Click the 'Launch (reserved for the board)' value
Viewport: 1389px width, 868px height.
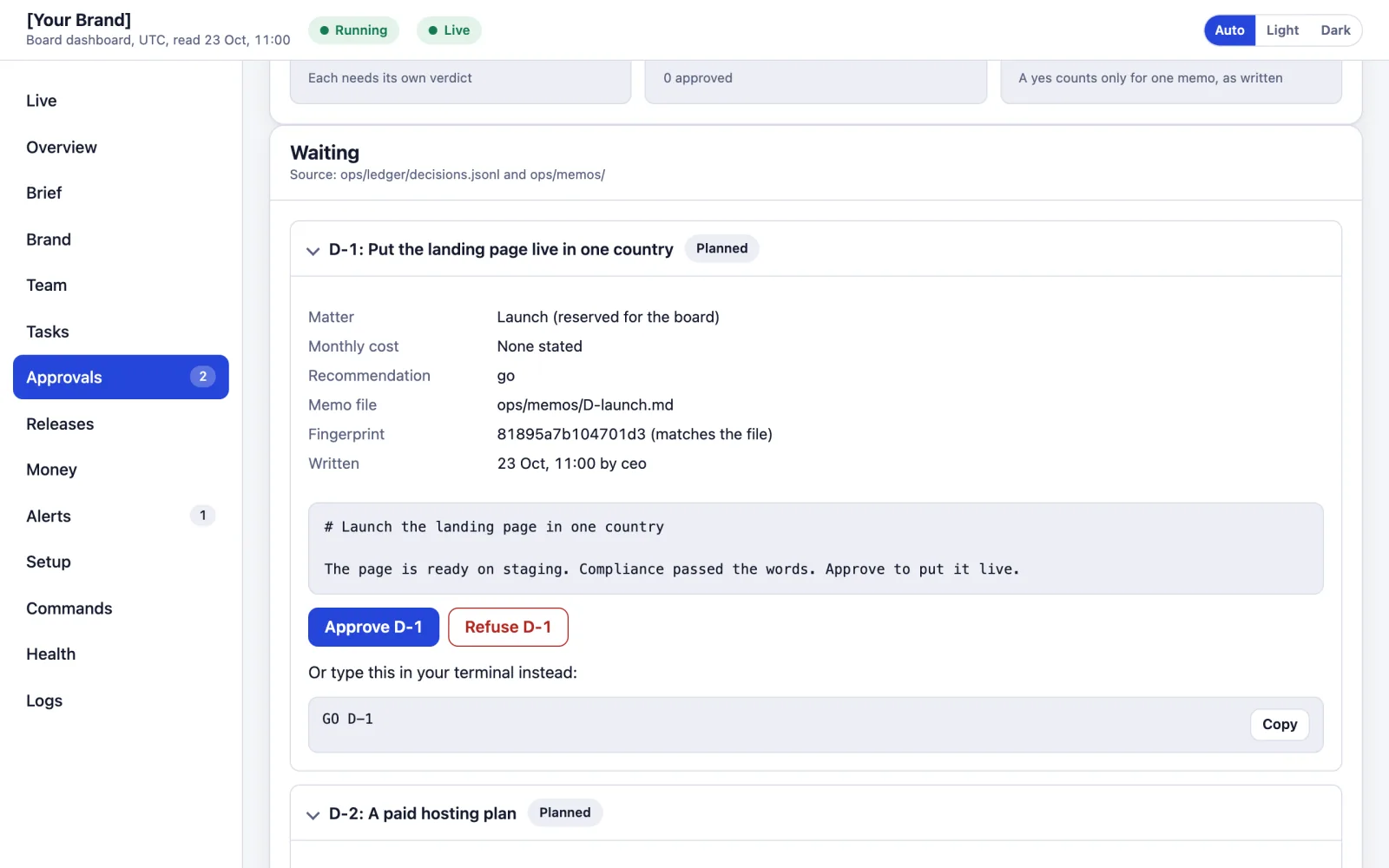608,318
